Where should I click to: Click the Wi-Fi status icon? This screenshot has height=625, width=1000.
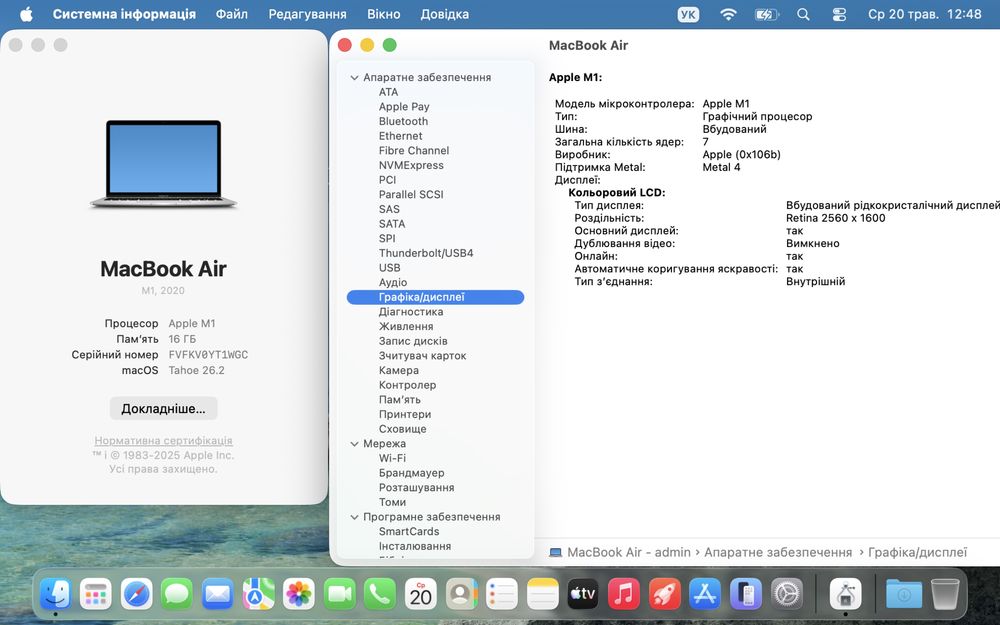[728, 14]
